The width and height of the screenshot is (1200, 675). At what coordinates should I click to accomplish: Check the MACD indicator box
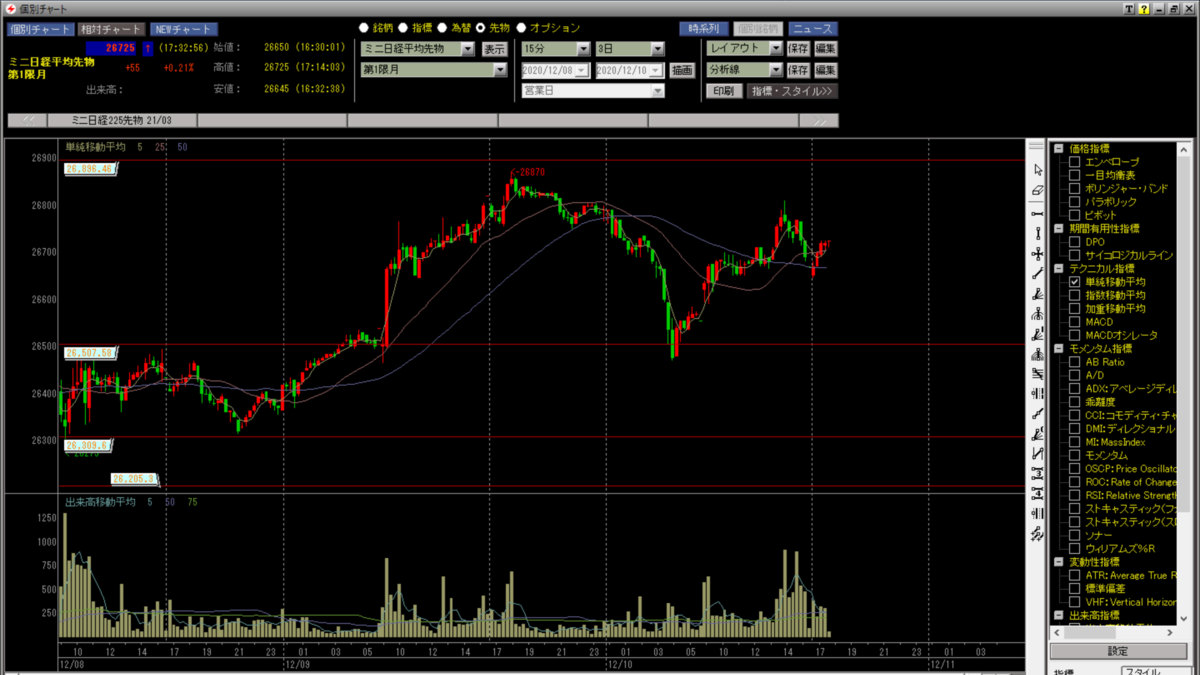tap(1075, 322)
